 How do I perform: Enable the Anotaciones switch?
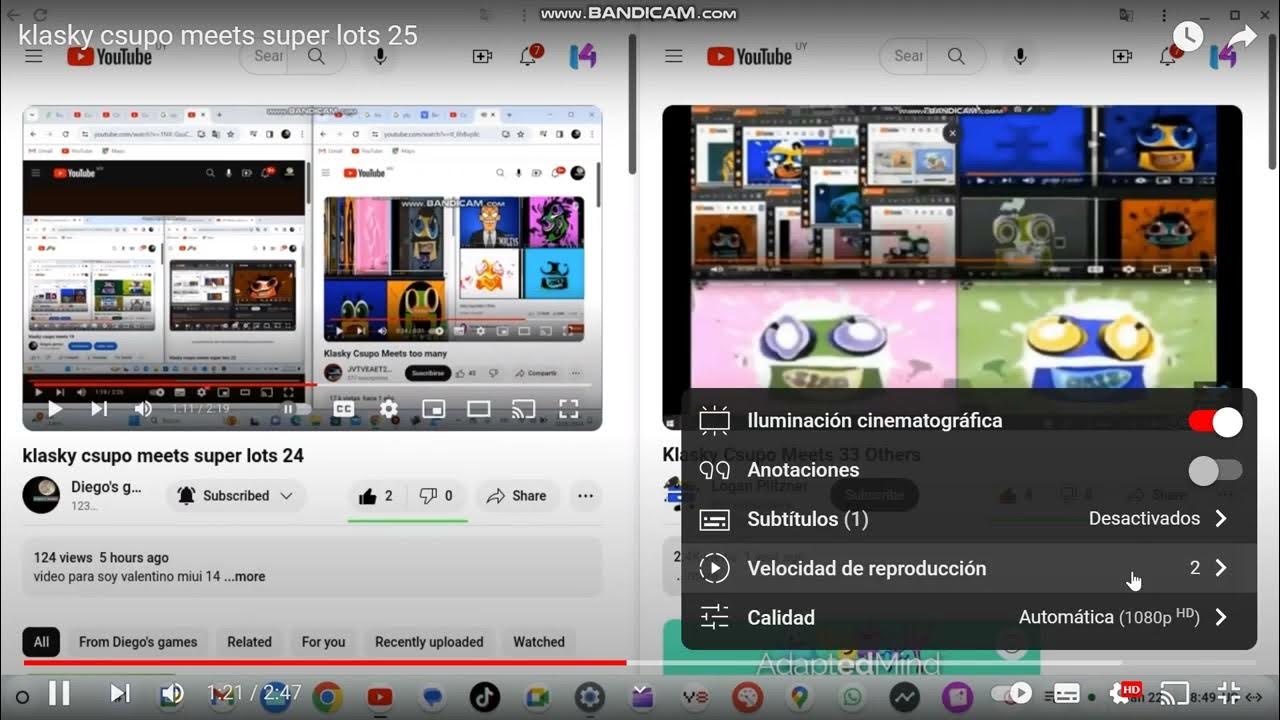tap(1216, 470)
